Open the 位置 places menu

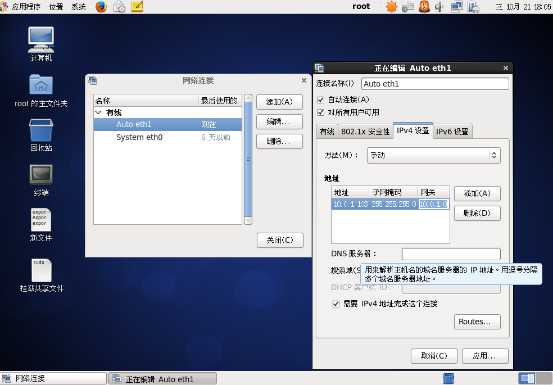click(56, 6)
